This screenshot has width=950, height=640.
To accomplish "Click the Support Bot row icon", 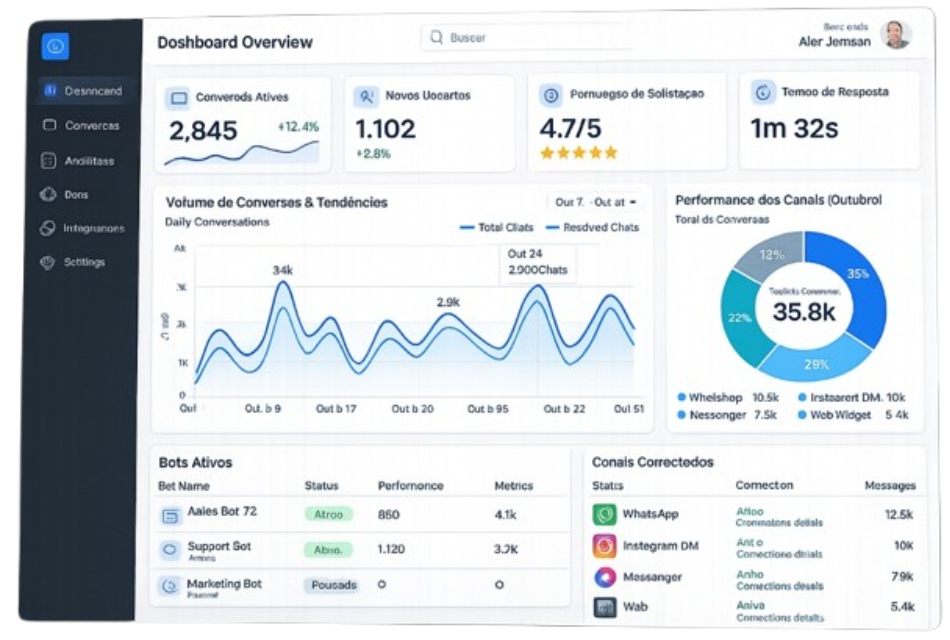I will click(170, 550).
